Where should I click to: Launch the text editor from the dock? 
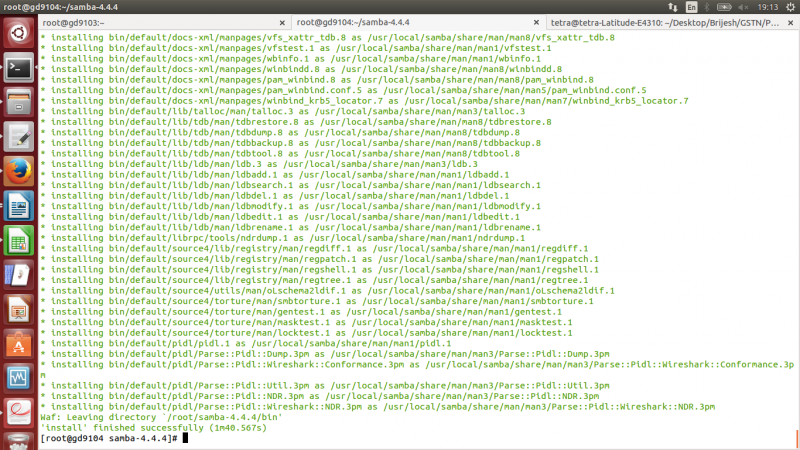[x=19, y=137]
